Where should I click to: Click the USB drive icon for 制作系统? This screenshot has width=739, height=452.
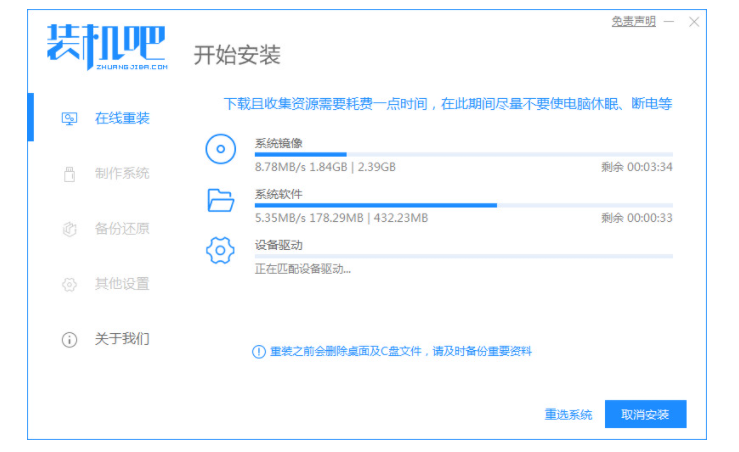(69, 174)
